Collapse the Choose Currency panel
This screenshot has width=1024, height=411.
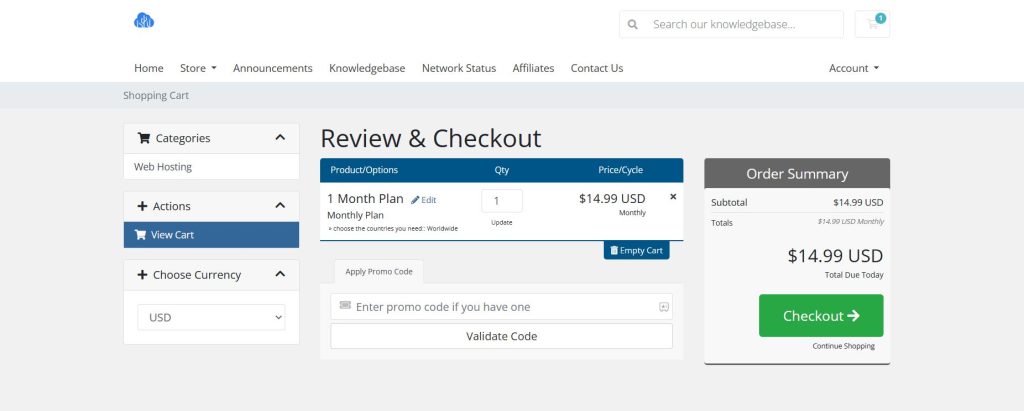280,275
